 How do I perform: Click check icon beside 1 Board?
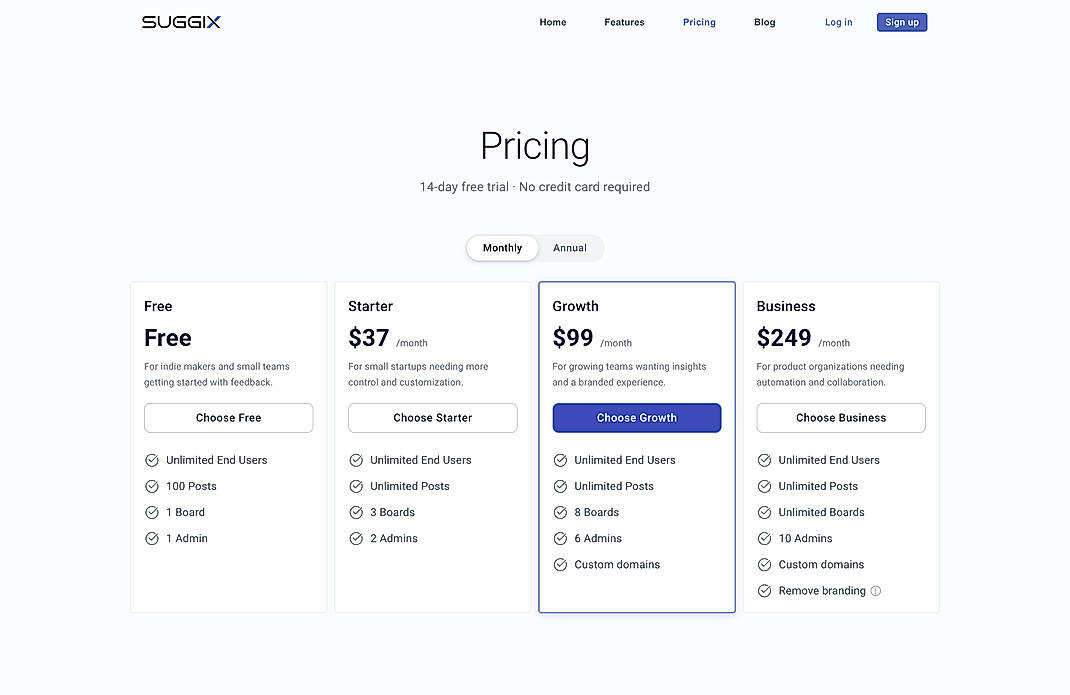pyautogui.click(x=151, y=513)
